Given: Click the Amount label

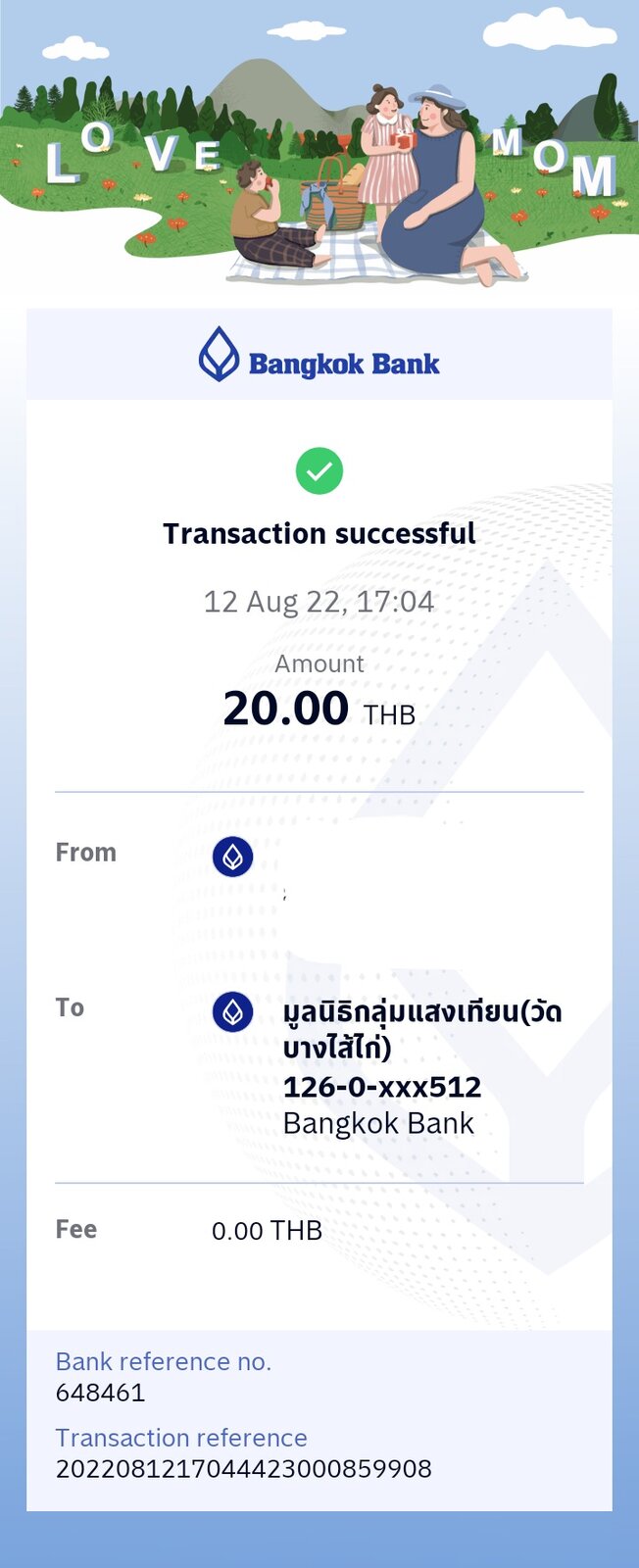Looking at the screenshot, I should pyautogui.click(x=319, y=663).
